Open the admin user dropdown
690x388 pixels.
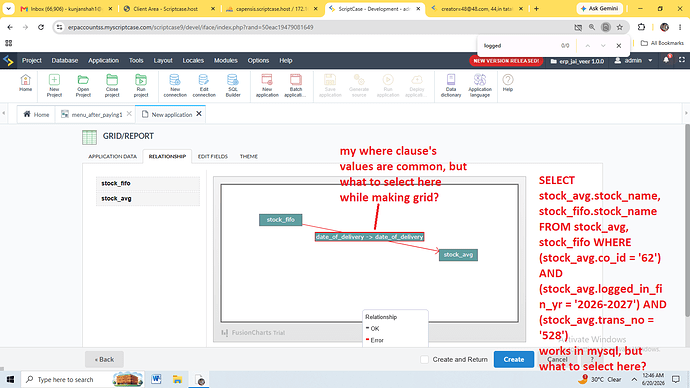[633, 60]
